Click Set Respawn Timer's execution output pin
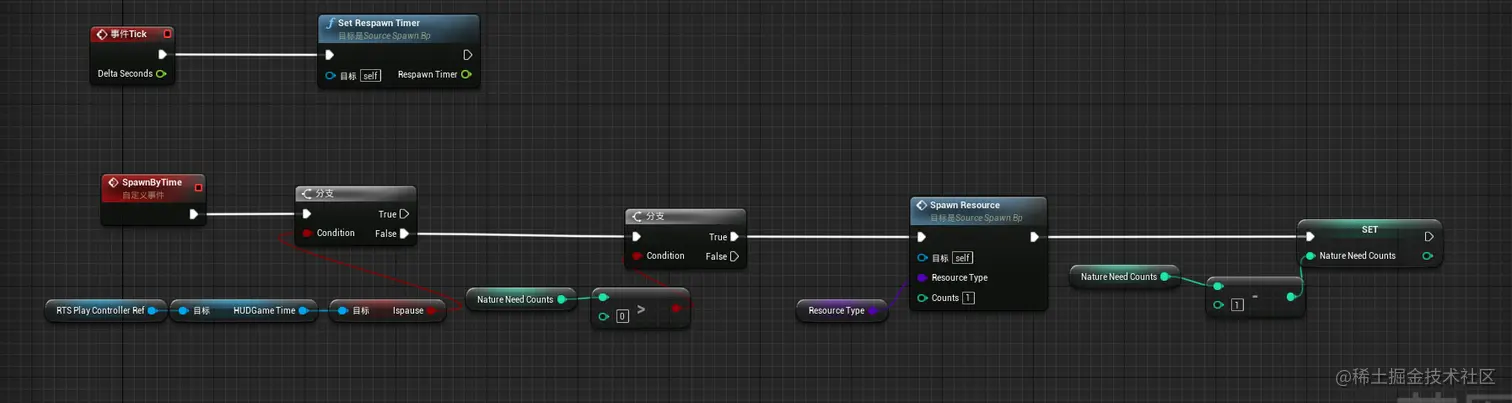 click(x=467, y=55)
